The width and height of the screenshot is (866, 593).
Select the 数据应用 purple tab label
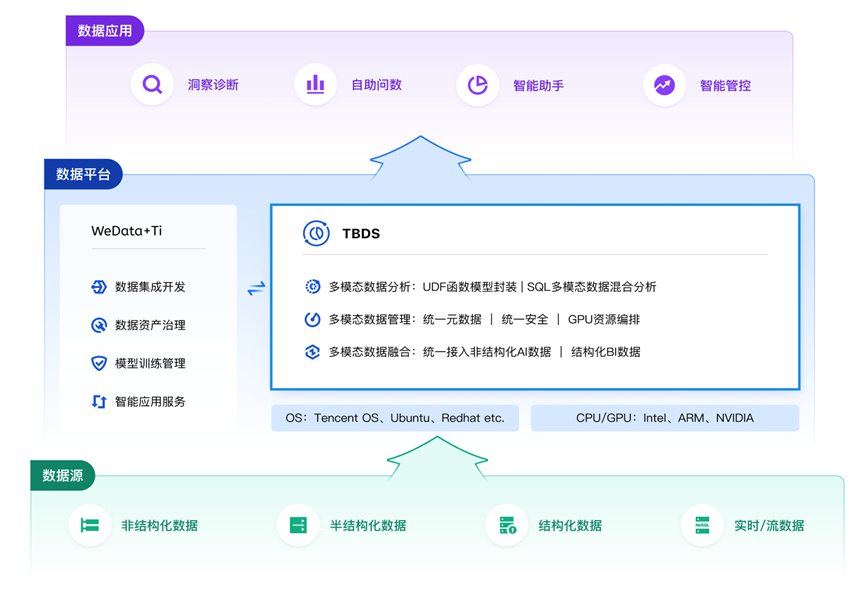click(x=105, y=31)
